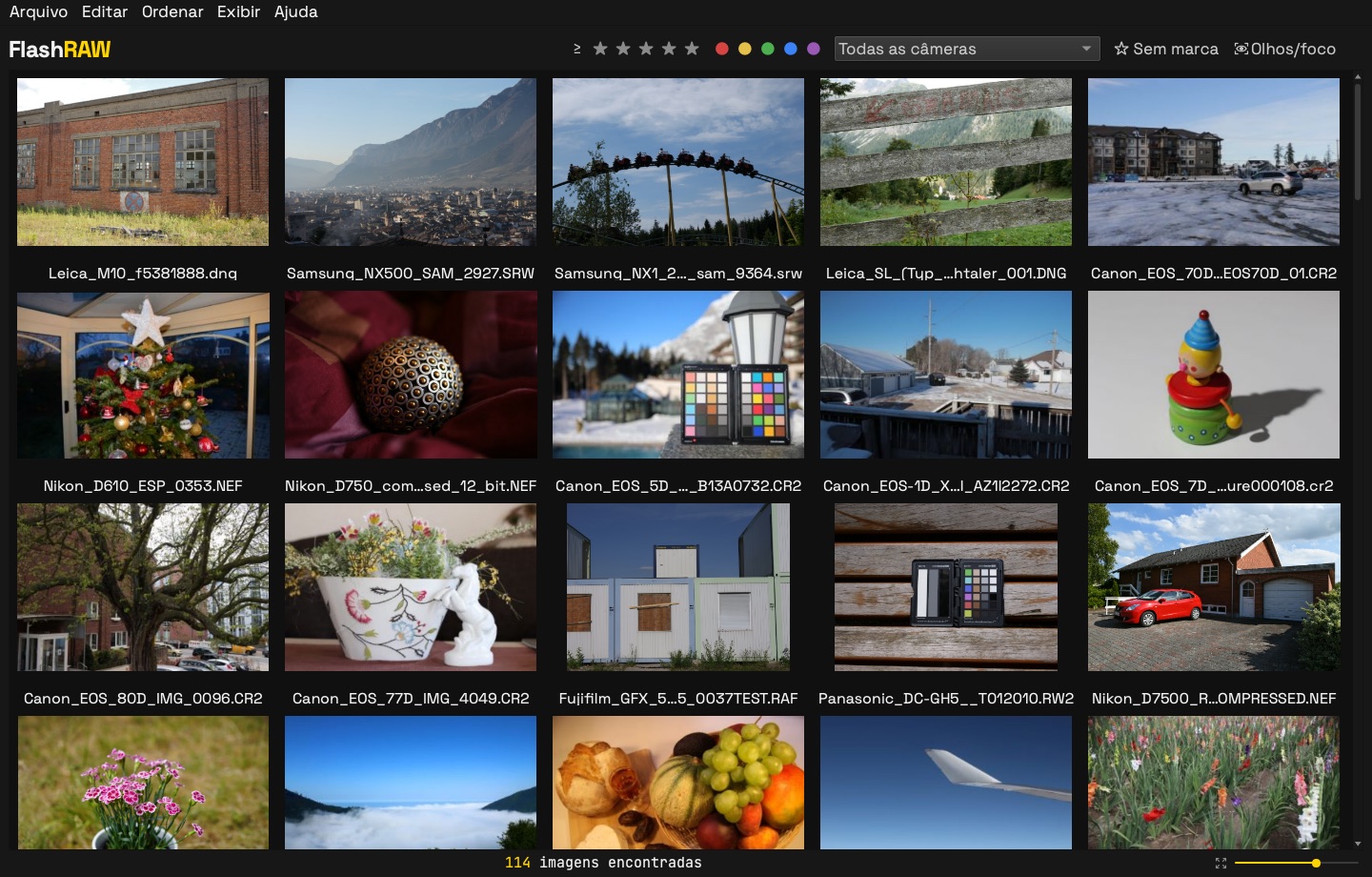The width and height of the screenshot is (1372, 877).
Task: Open the Ajuda menu
Action: pos(296,12)
